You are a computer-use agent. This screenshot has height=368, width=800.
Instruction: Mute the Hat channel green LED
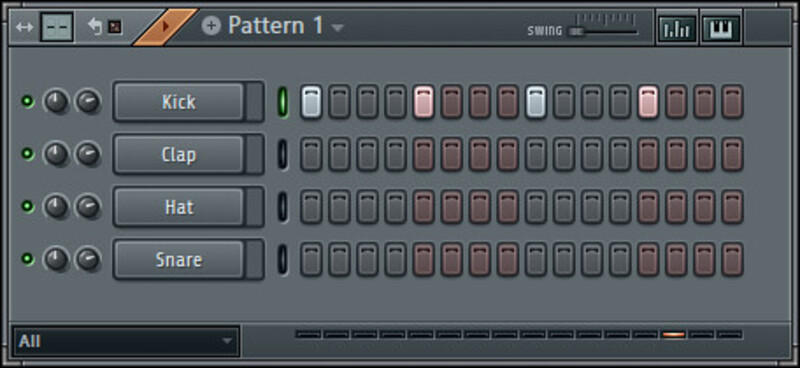pos(27,206)
